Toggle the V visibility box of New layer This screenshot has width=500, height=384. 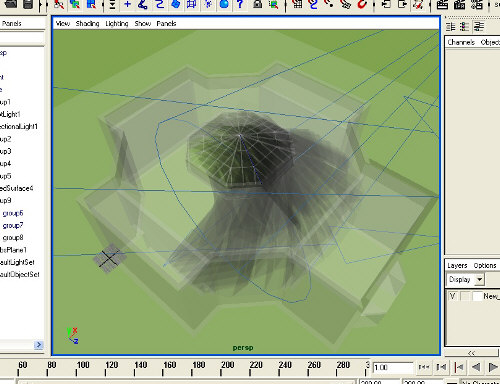(x=452, y=296)
